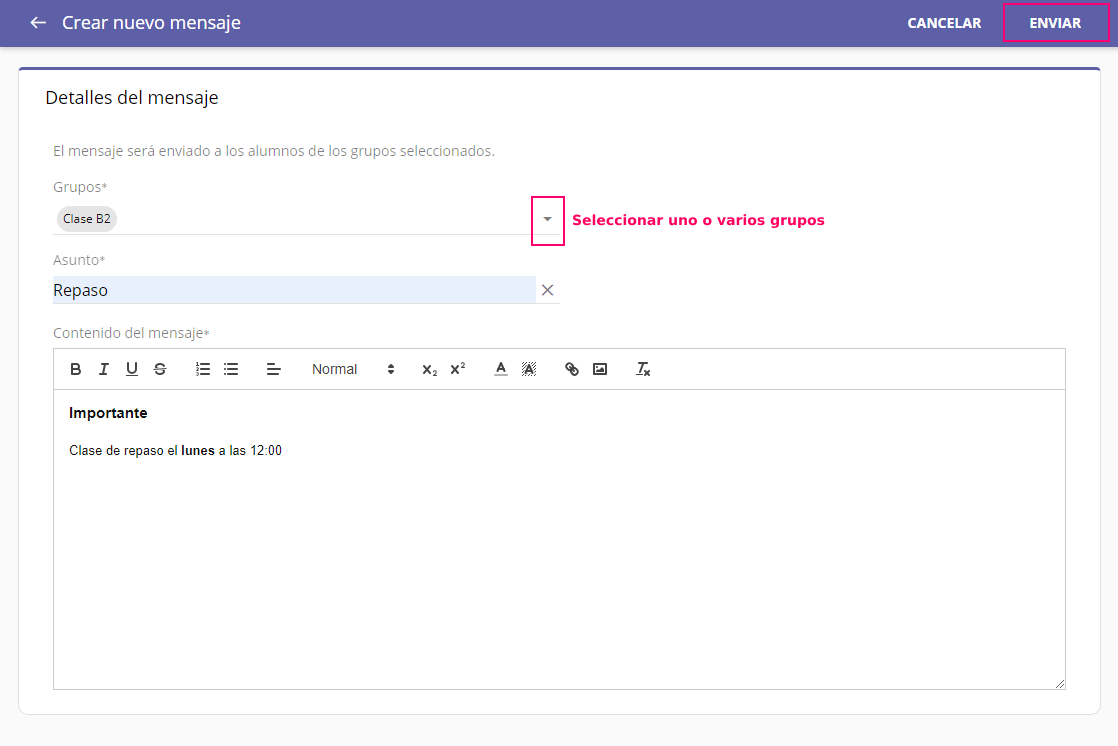This screenshot has width=1118, height=746.
Task: Open the text color picker
Action: pos(501,369)
